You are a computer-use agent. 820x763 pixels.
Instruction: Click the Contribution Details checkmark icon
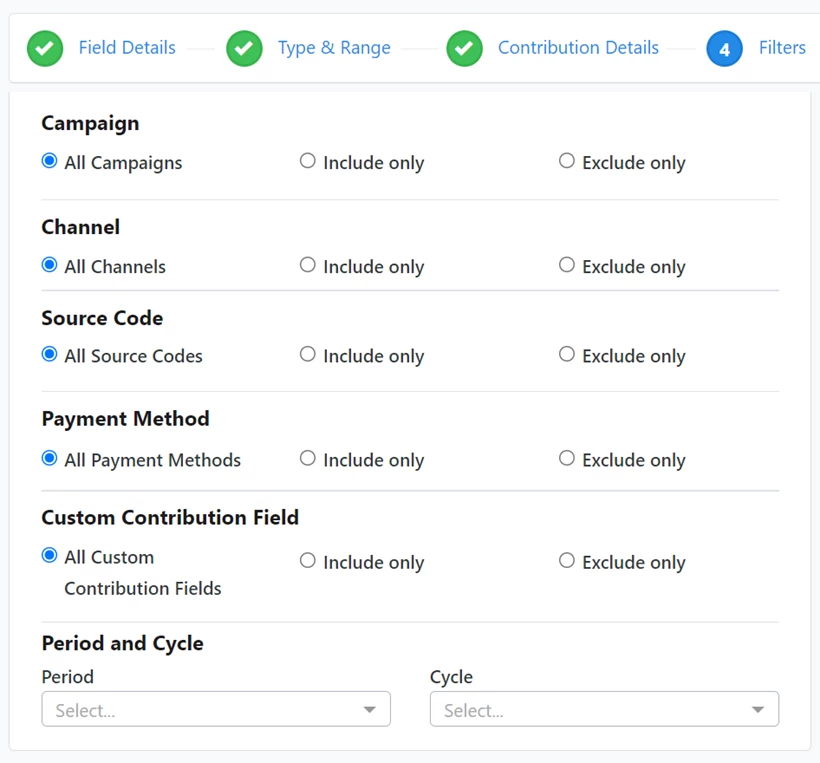pos(464,48)
